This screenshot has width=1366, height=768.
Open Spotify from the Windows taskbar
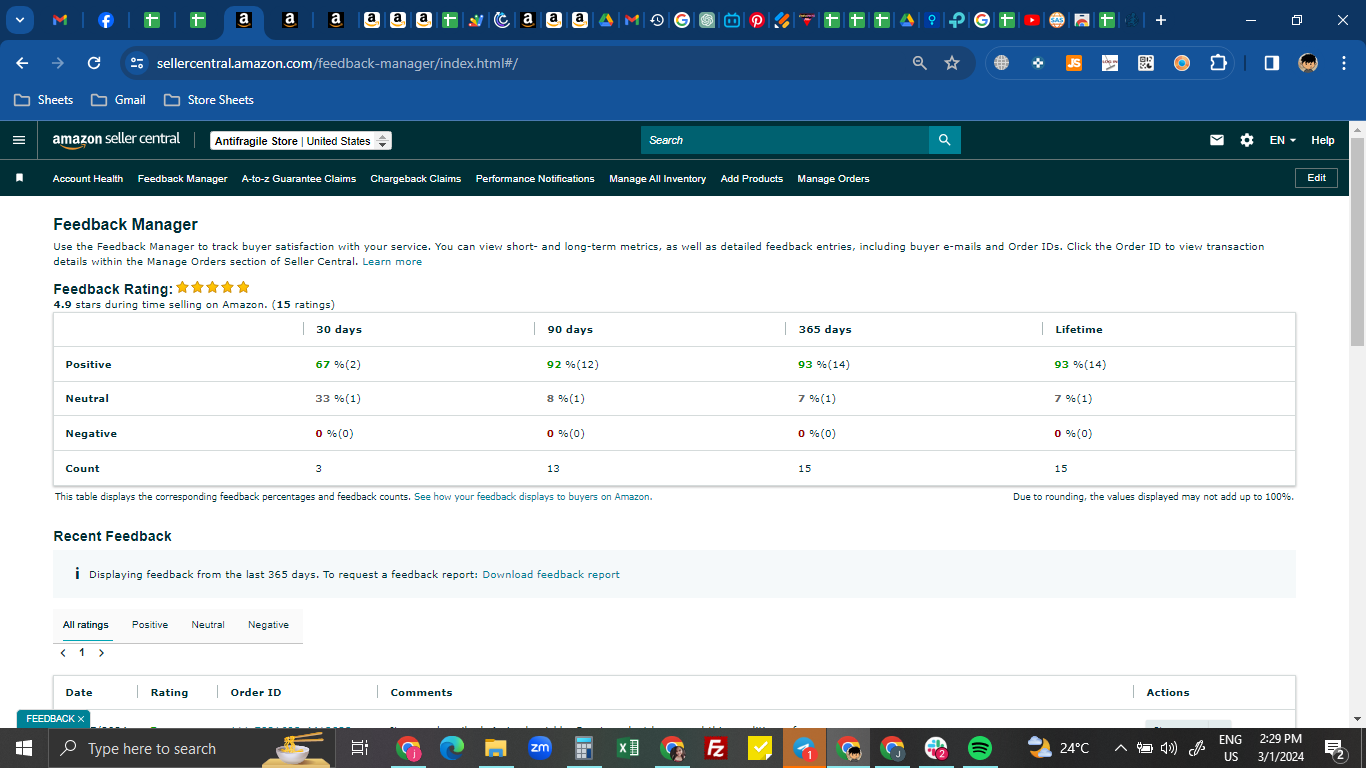tap(980, 748)
